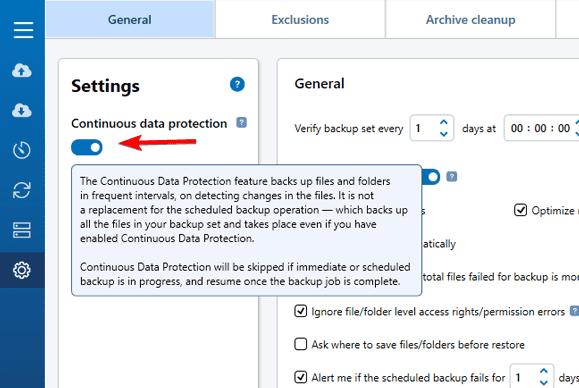
Task: Open the cloud upload Backup section
Action: (22, 70)
